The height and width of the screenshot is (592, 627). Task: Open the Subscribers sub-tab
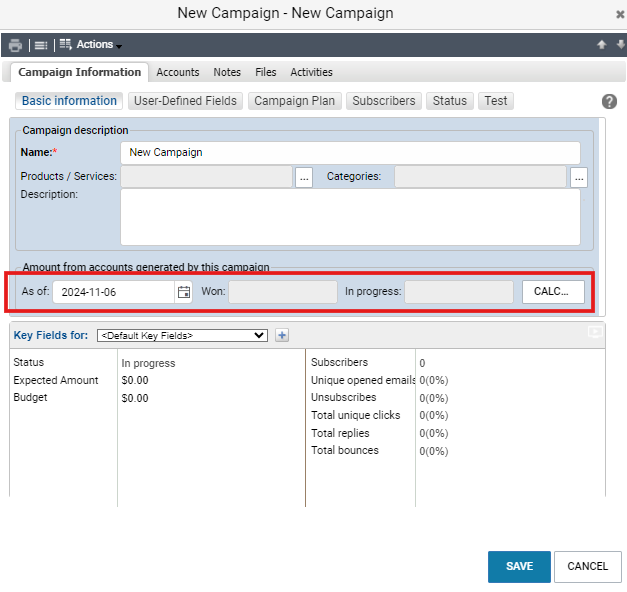pyautogui.click(x=384, y=101)
